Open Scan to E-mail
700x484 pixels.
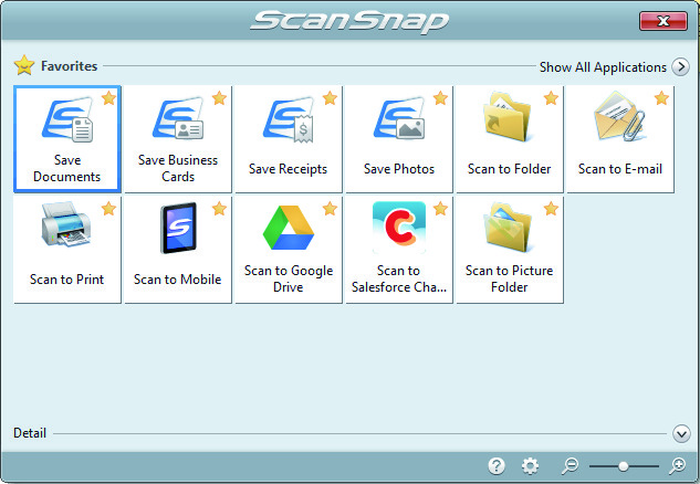[x=620, y=139]
